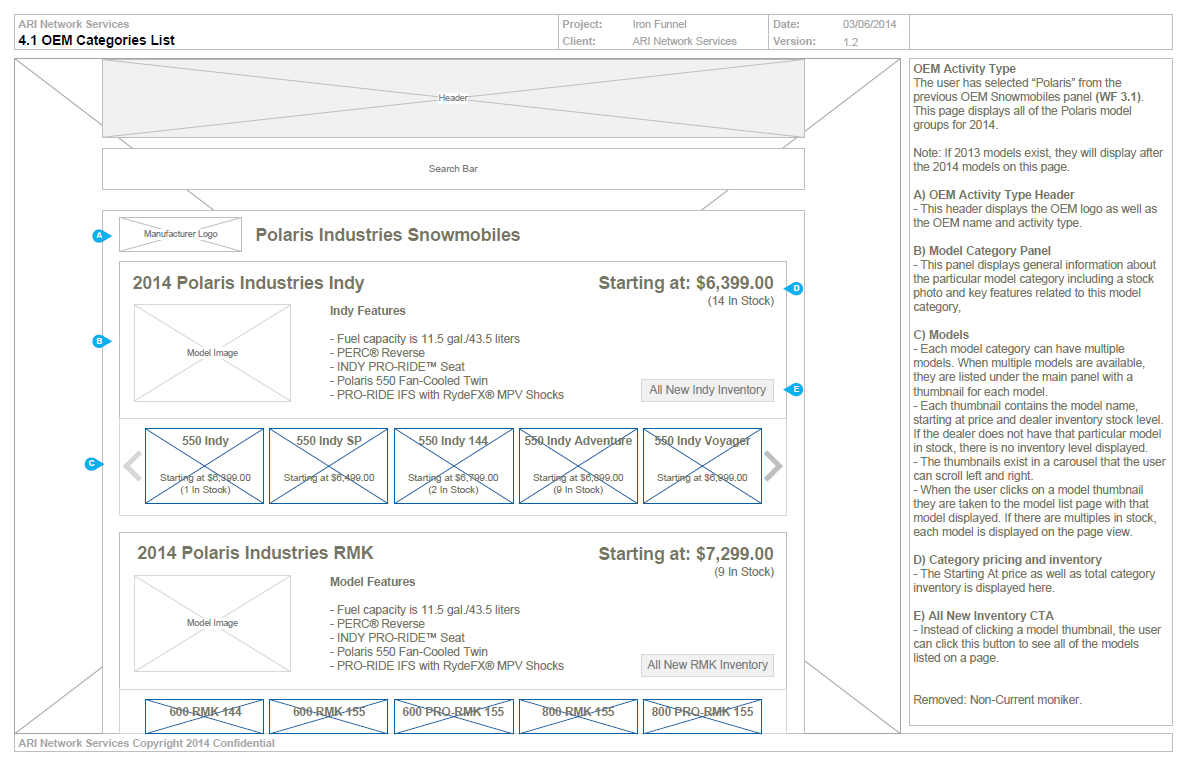Image resolution: width=1188 pixels, height=764 pixels.
Task: Click the "Starting at: $6,399.00" price
Action: [x=686, y=283]
